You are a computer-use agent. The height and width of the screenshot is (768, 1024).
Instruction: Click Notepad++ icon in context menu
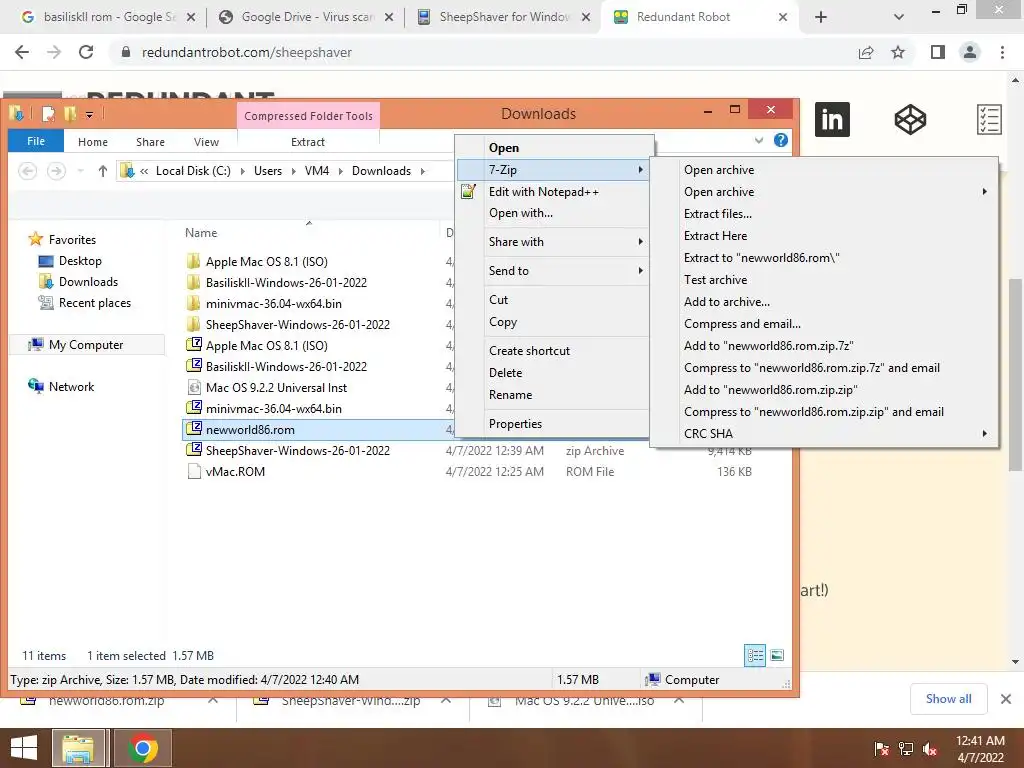click(468, 191)
